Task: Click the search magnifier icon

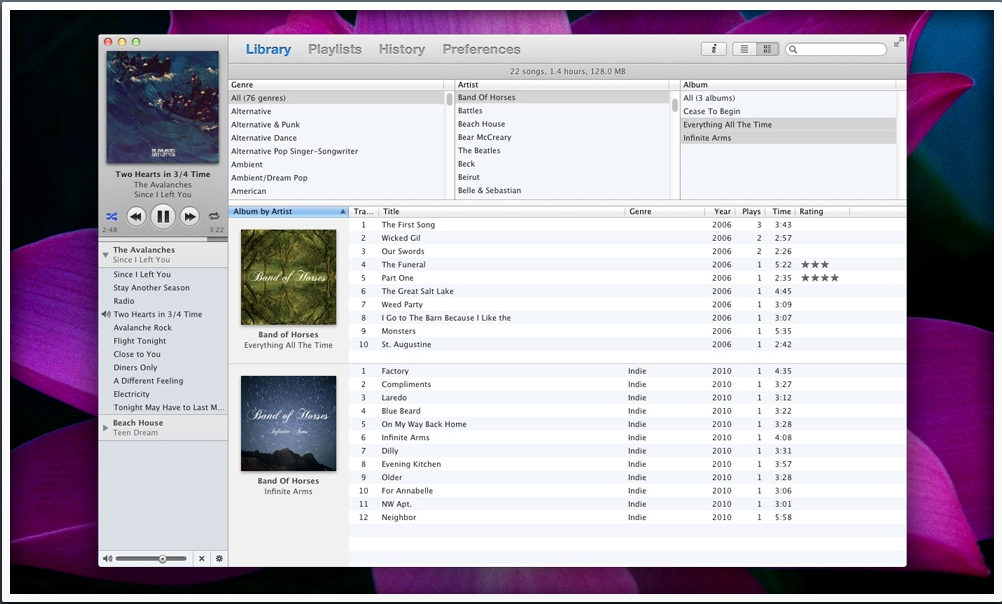Action: point(793,49)
